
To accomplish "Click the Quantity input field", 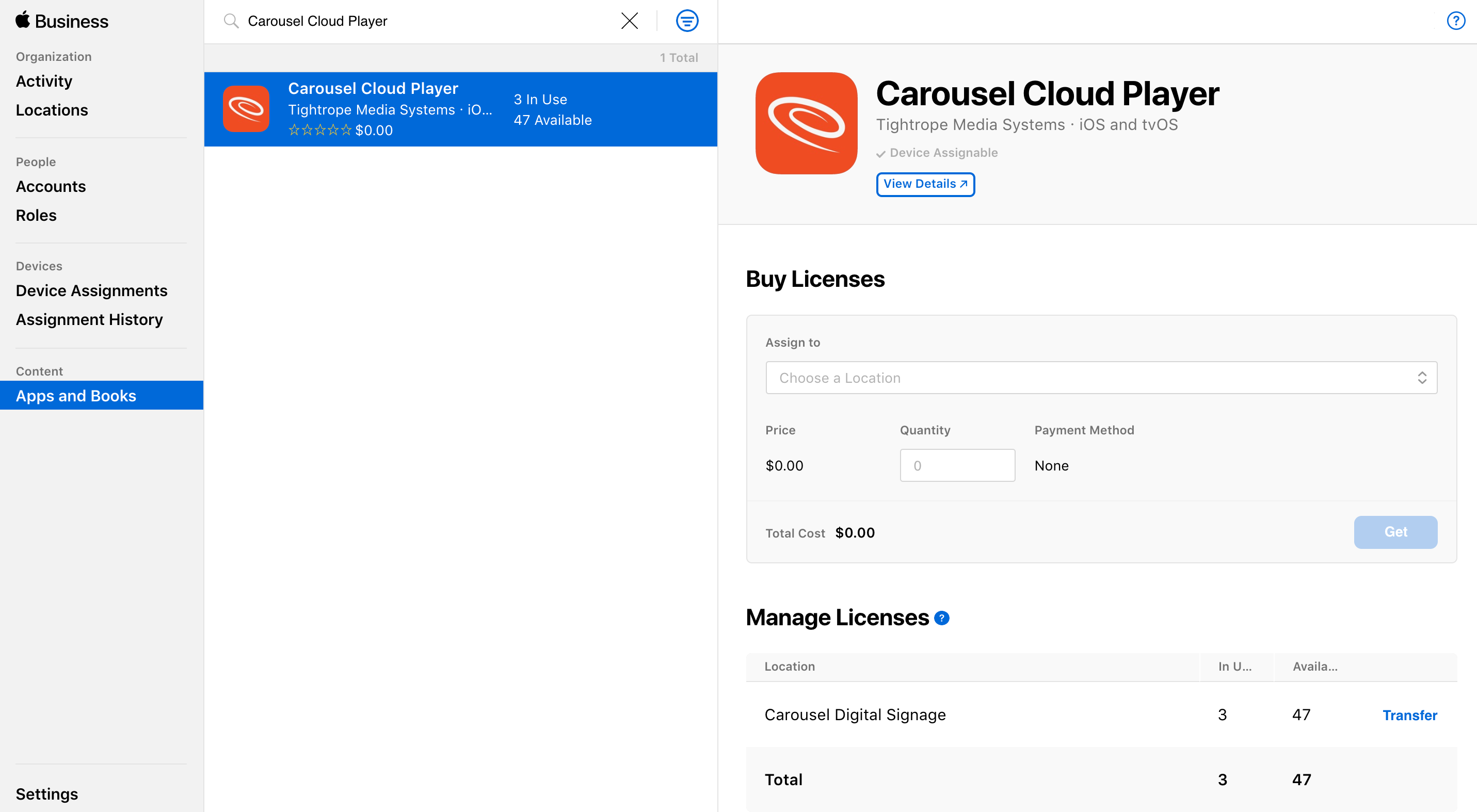I will (x=957, y=465).
